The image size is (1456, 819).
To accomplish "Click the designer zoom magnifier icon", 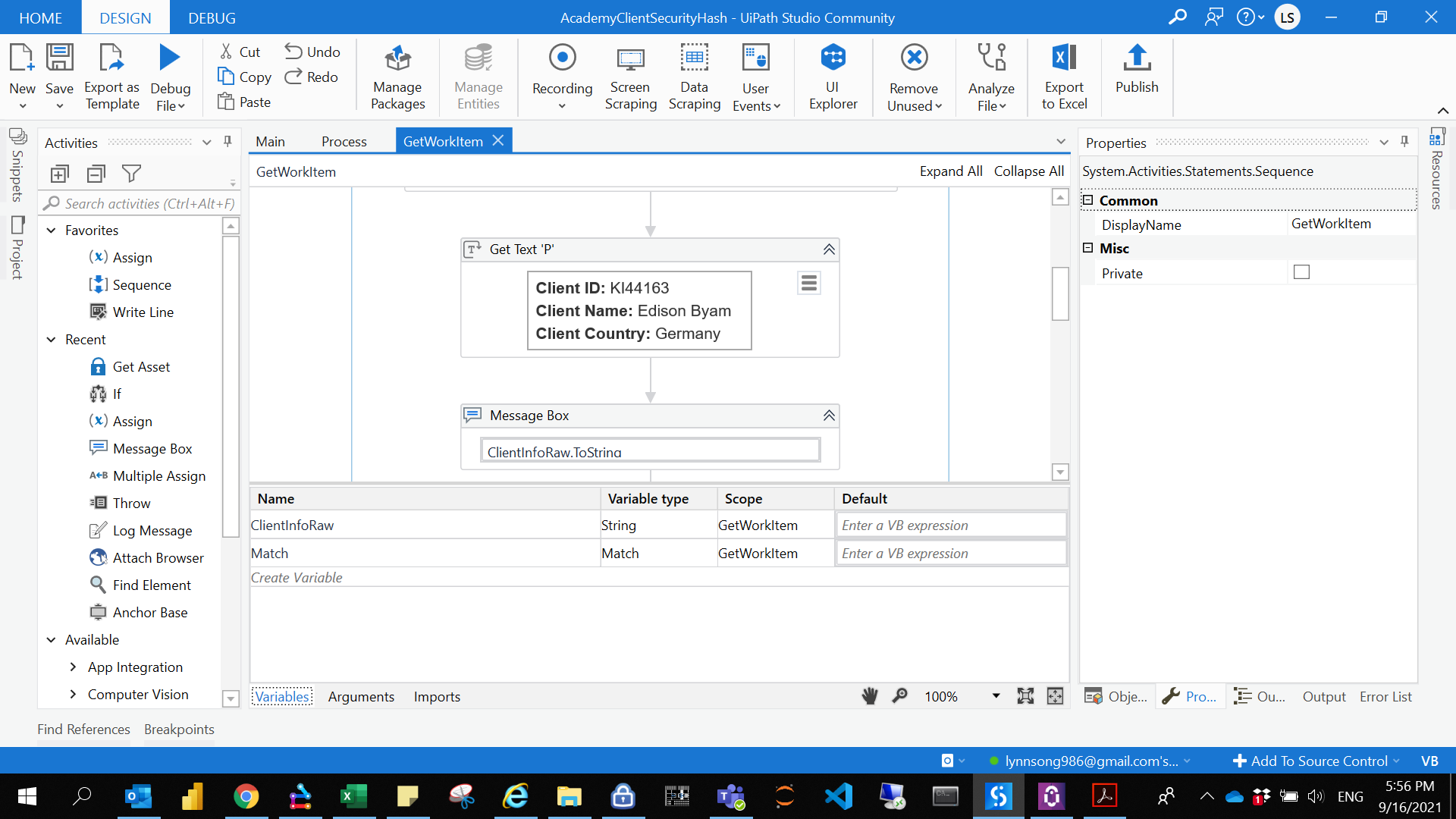I will point(900,696).
